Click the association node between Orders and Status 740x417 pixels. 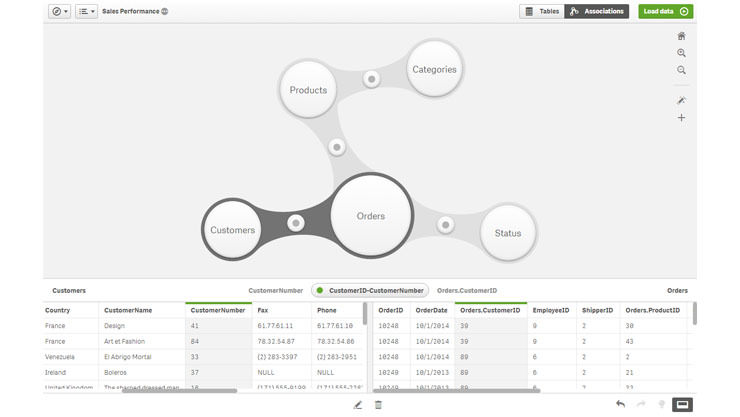tap(445, 225)
